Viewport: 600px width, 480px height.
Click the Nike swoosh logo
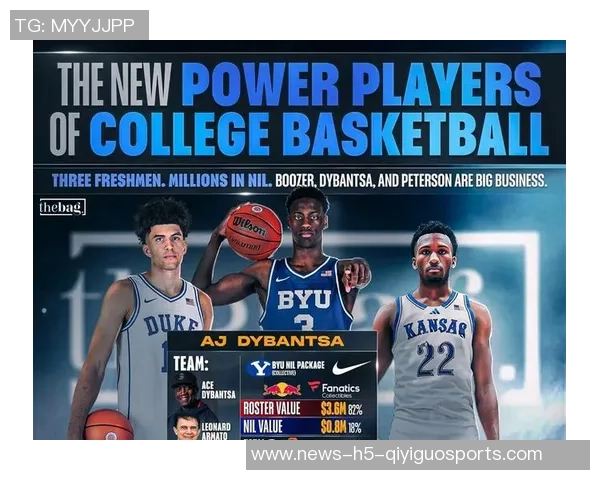pyautogui.click(x=351, y=367)
